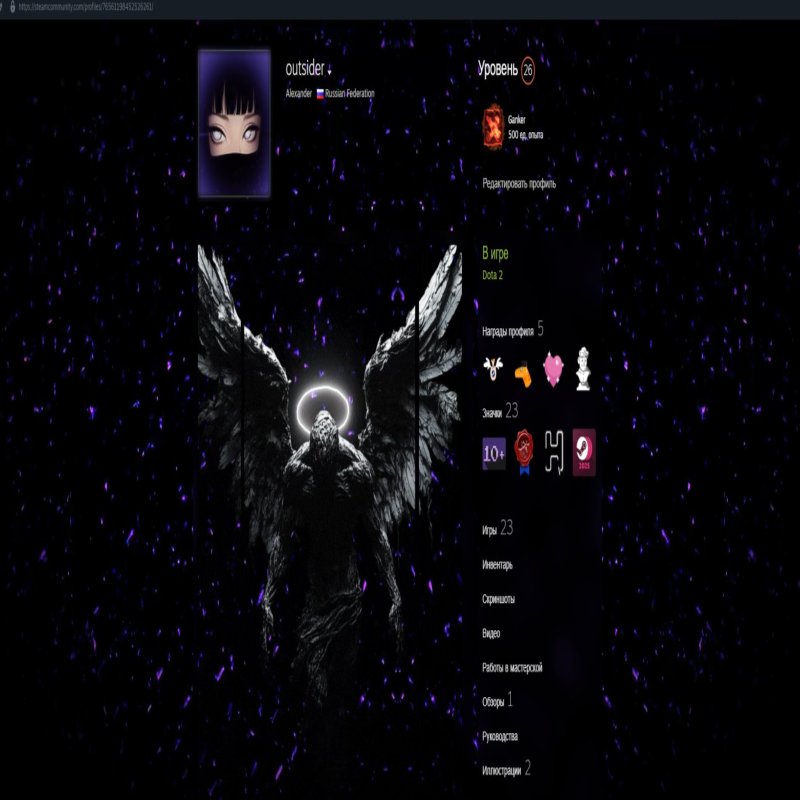Viewport: 800px width, 800px height.
Task: Open the Обзоры reviews link
Action: [x=493, y=702]
